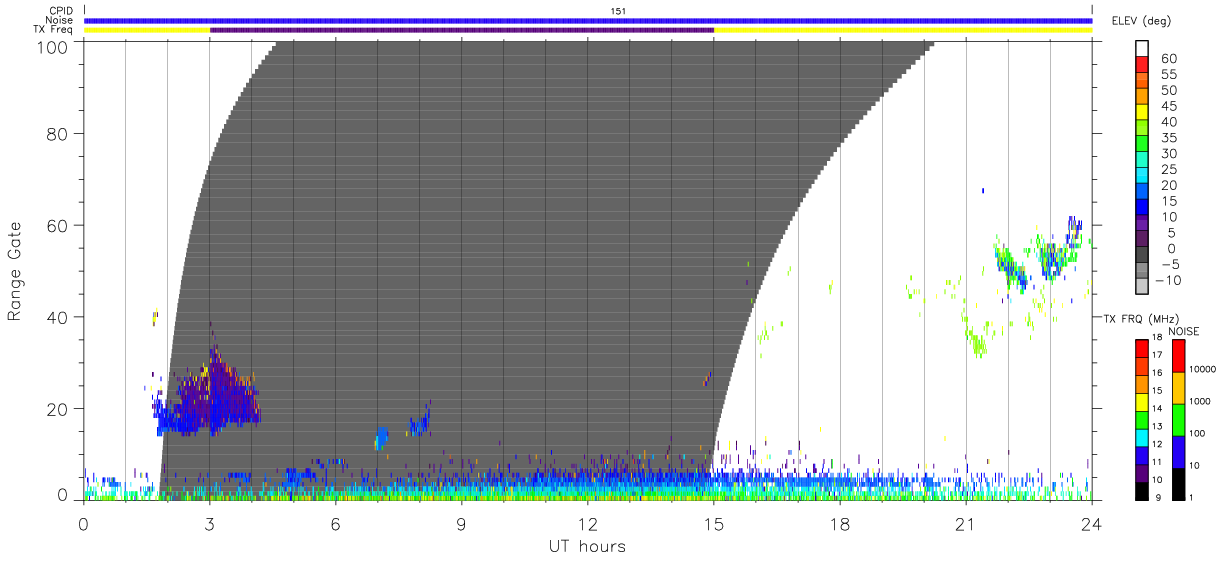Click the 35 label on ELEV colorbar
This screenshot has height=567, width=1228.
tap(1168, 138)
